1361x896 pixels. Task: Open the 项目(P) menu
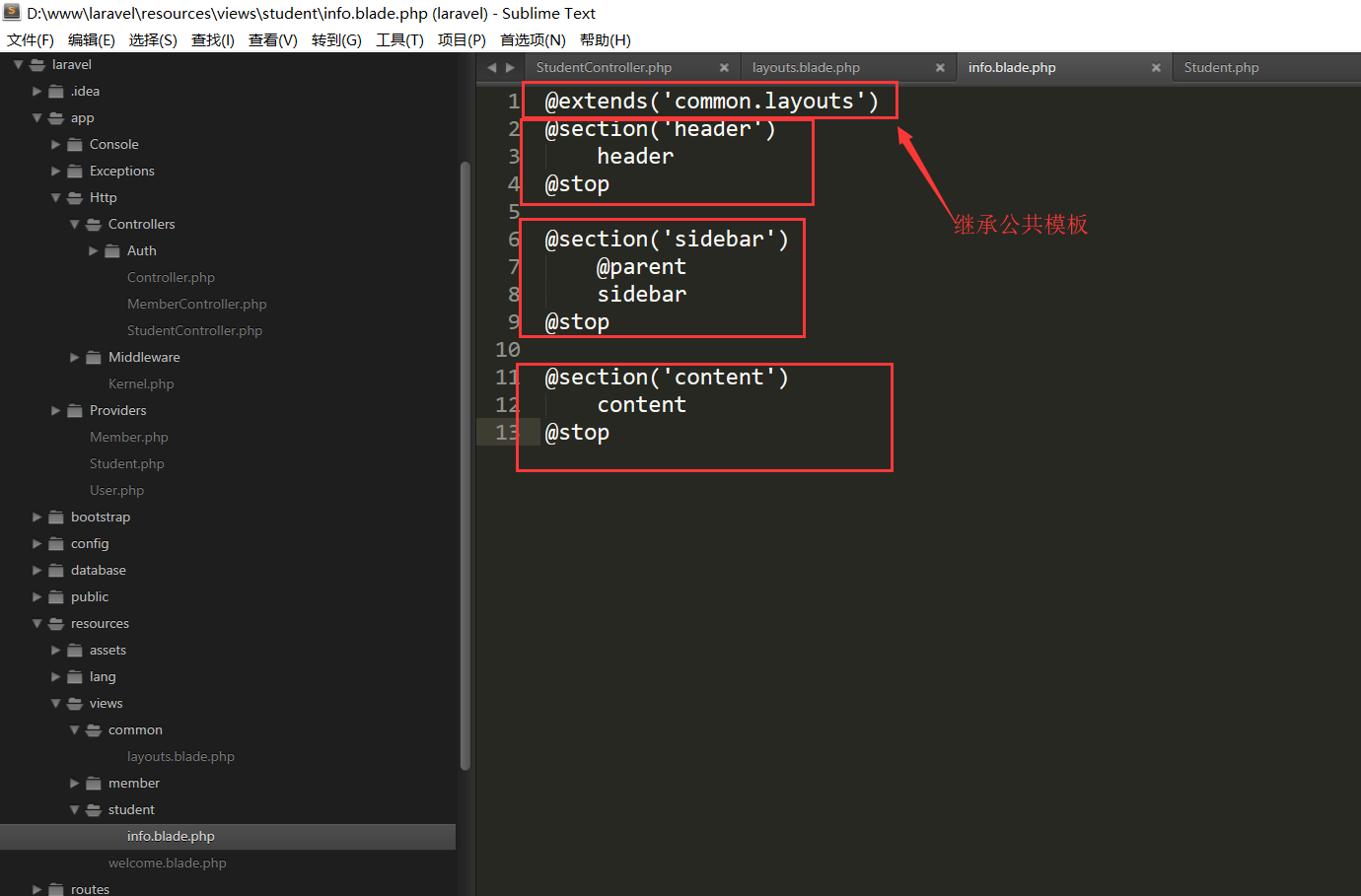(462, 40)
